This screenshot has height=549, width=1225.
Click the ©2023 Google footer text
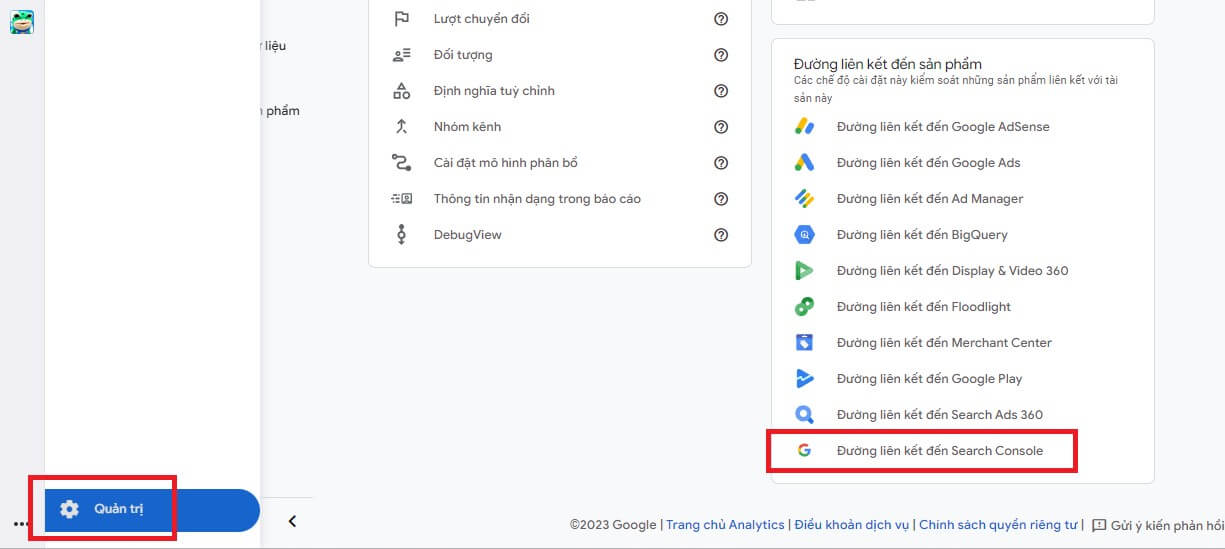pos(613,525)
